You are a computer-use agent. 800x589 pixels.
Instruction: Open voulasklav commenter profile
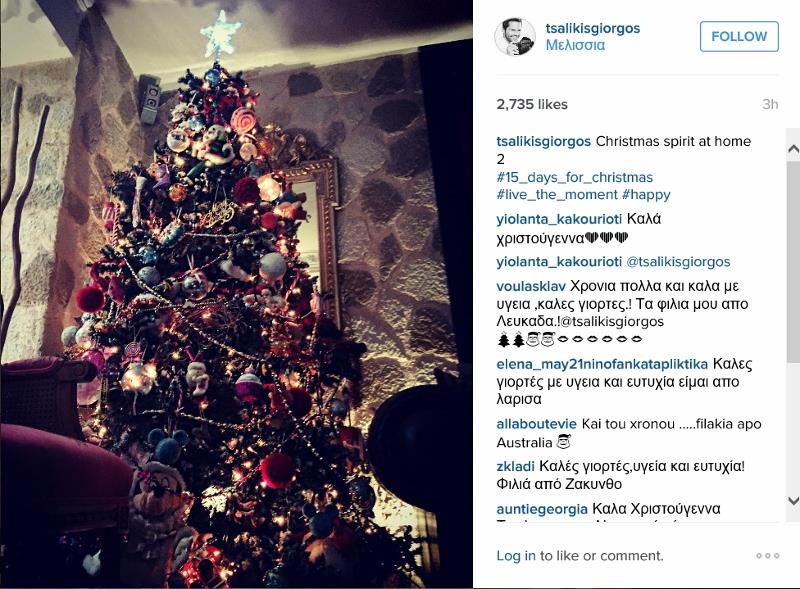(531, 286)
